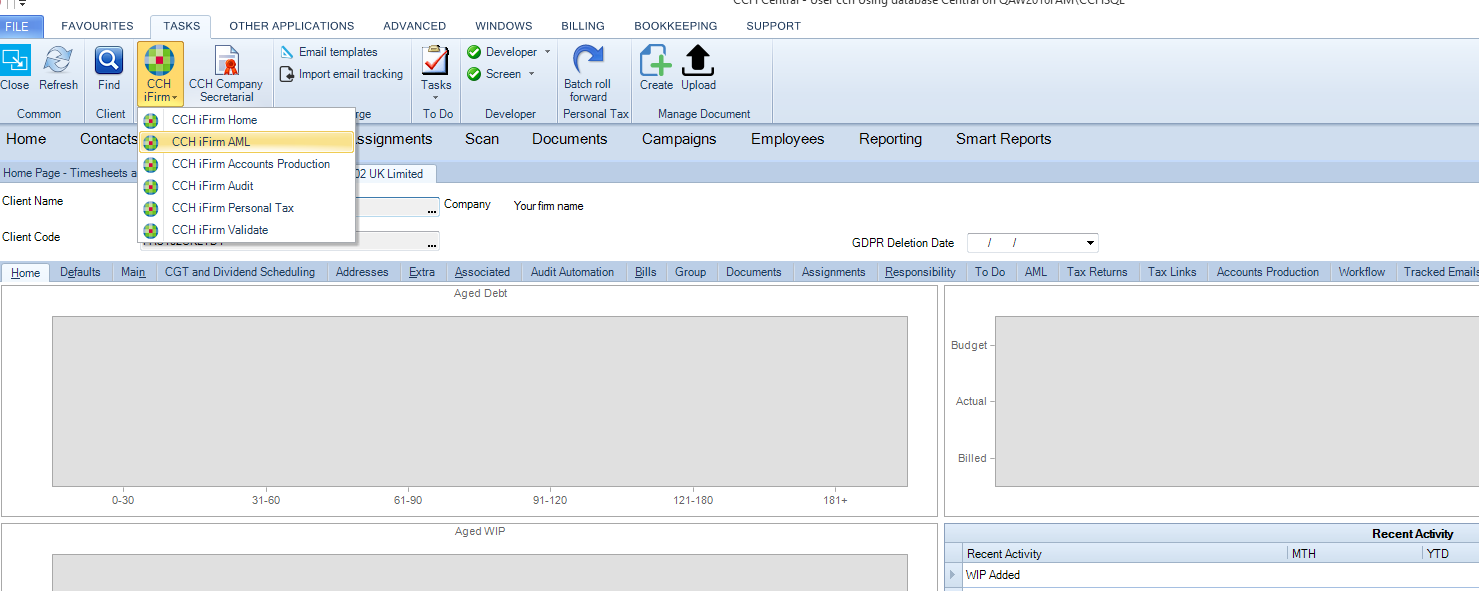The width and height of the screenshot is (1479, 591).
Task: Open Quick Access Toolbar customize arrow
Action: pos(22,4)
